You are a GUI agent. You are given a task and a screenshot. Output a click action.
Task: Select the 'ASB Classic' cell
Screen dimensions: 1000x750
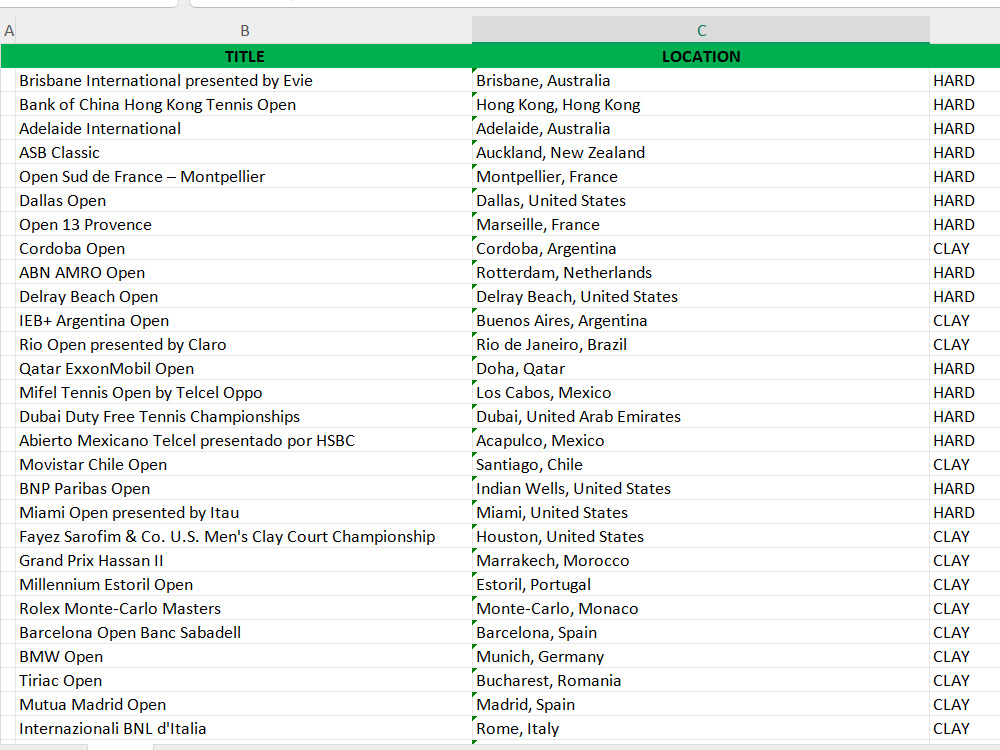(x=244, y=152)
